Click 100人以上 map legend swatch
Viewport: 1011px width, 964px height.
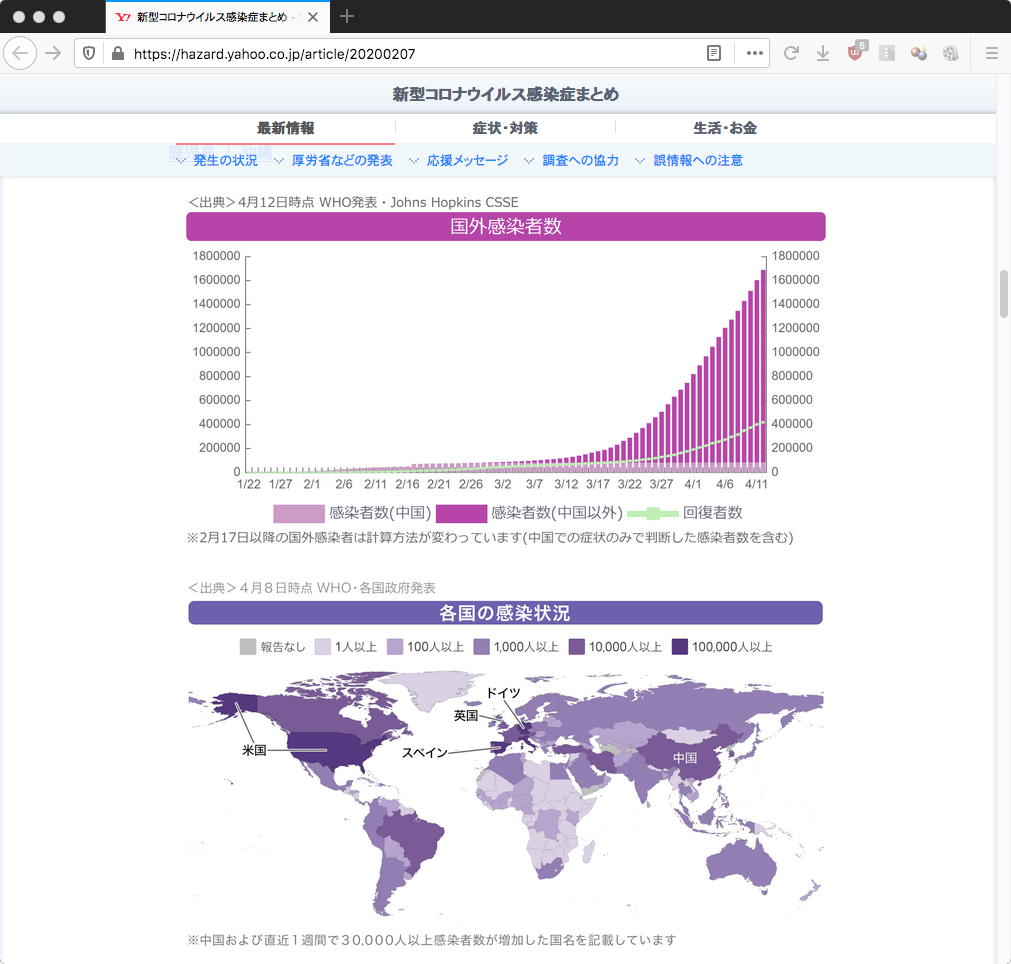pos(395,647)
